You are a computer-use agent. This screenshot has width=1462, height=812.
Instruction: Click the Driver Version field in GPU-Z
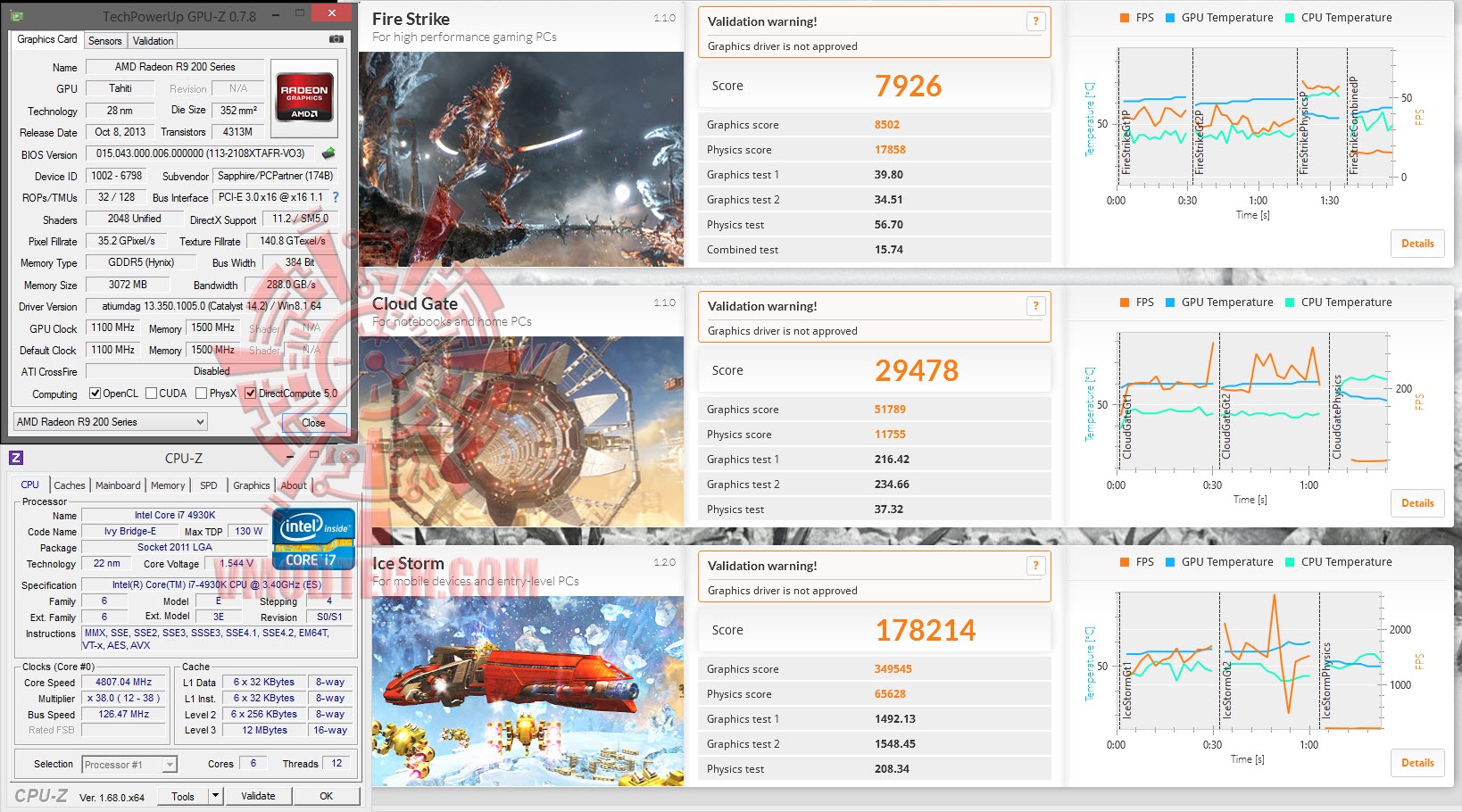coord(212,306)
